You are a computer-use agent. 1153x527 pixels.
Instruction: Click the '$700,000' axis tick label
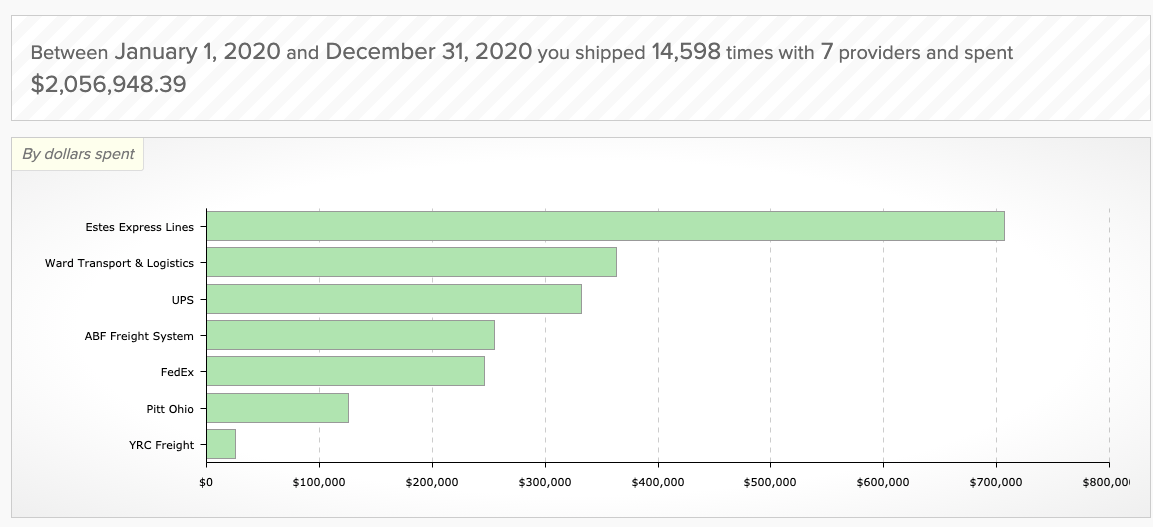(x=996, y=482)
